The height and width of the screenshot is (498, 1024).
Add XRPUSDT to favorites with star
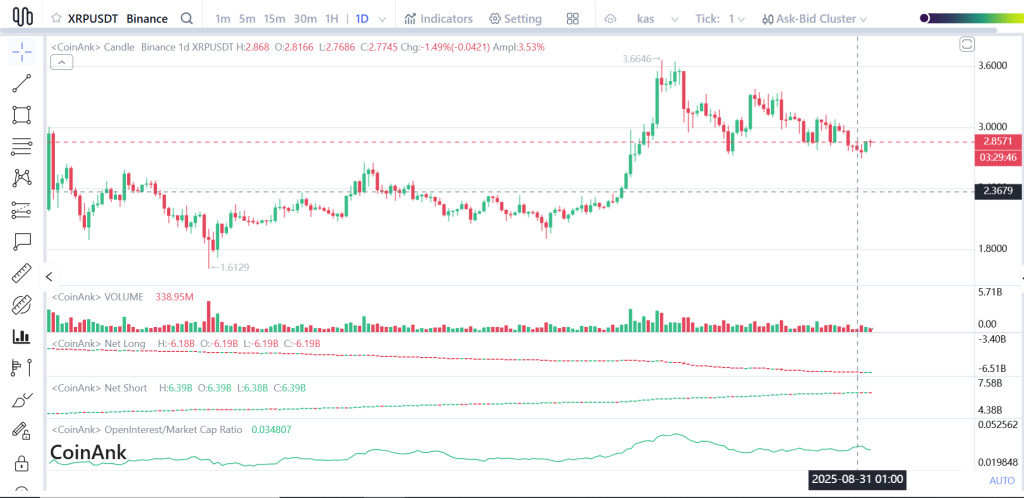pyautogui.click(x=57, y=18)
